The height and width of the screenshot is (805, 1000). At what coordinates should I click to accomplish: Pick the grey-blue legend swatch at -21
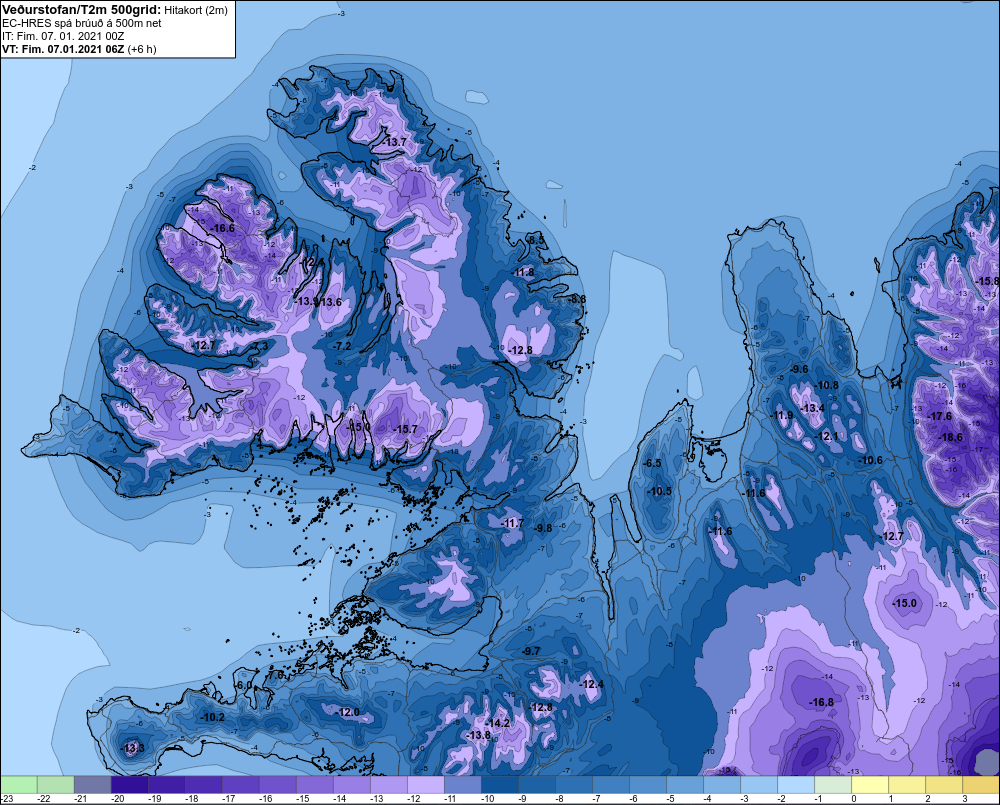[92, 784]
